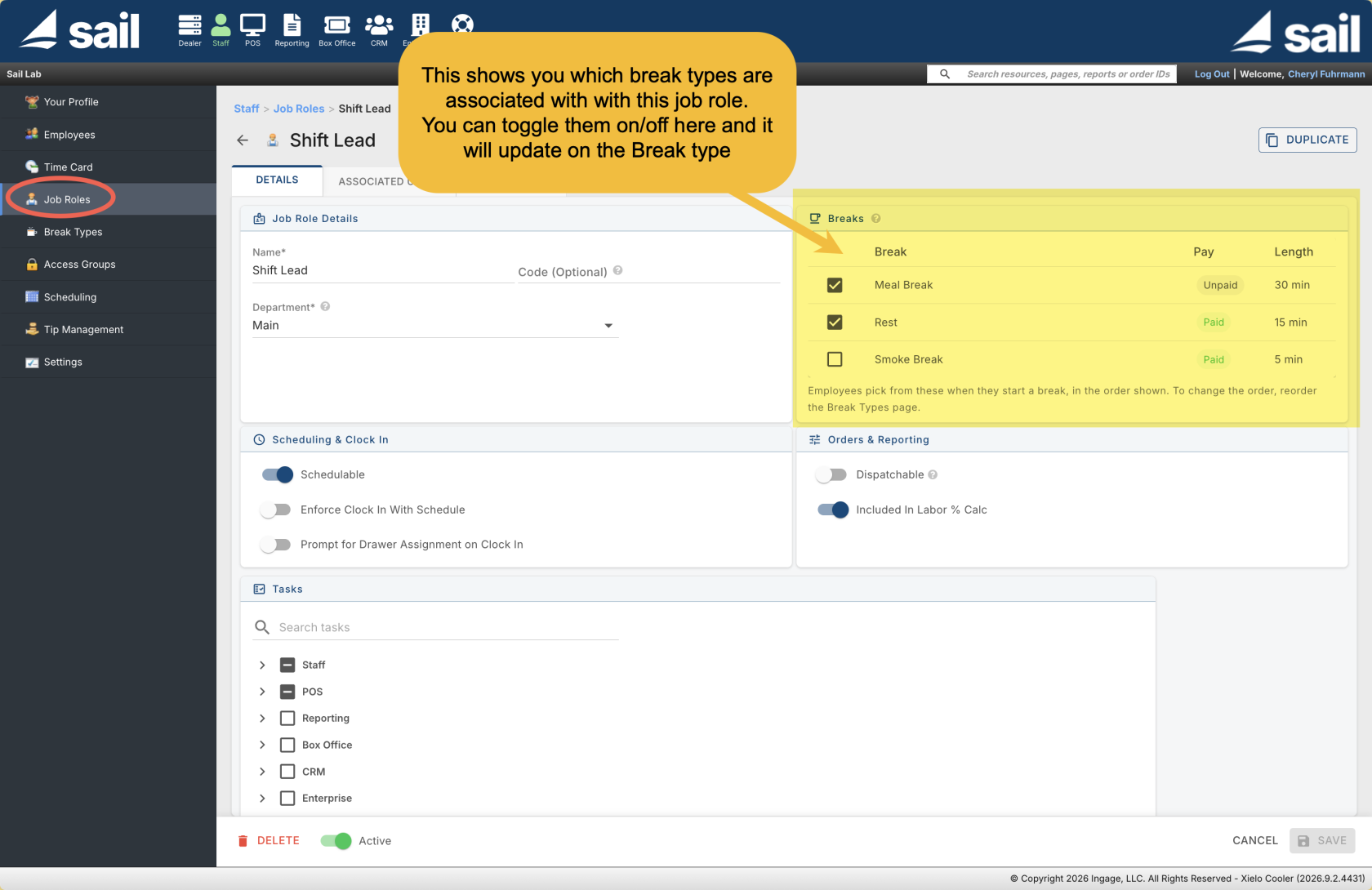
Task: Open the Reporting module icon
Action: [292, 30]
